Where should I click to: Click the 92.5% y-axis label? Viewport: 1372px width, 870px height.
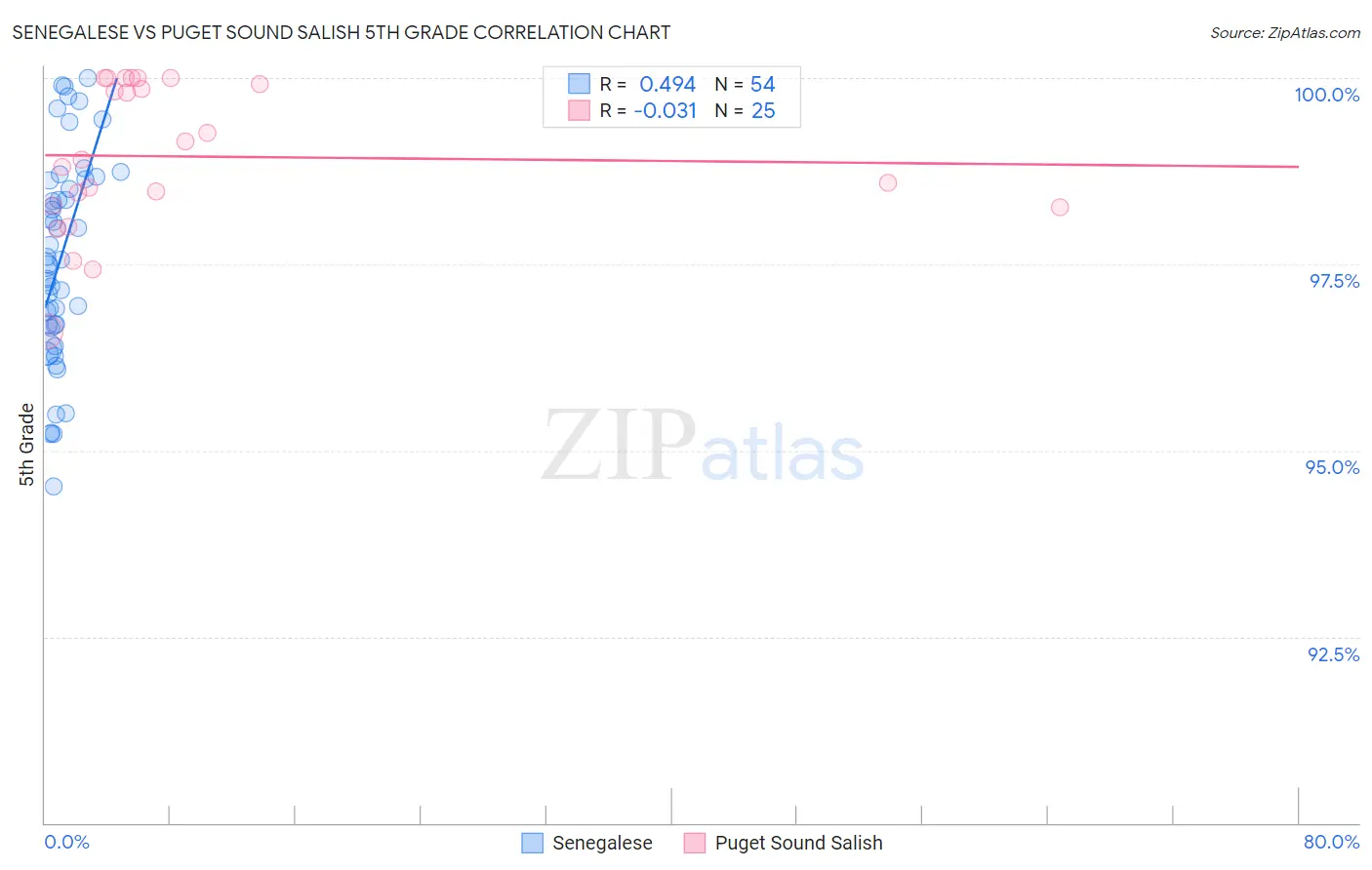[1333, 654]
